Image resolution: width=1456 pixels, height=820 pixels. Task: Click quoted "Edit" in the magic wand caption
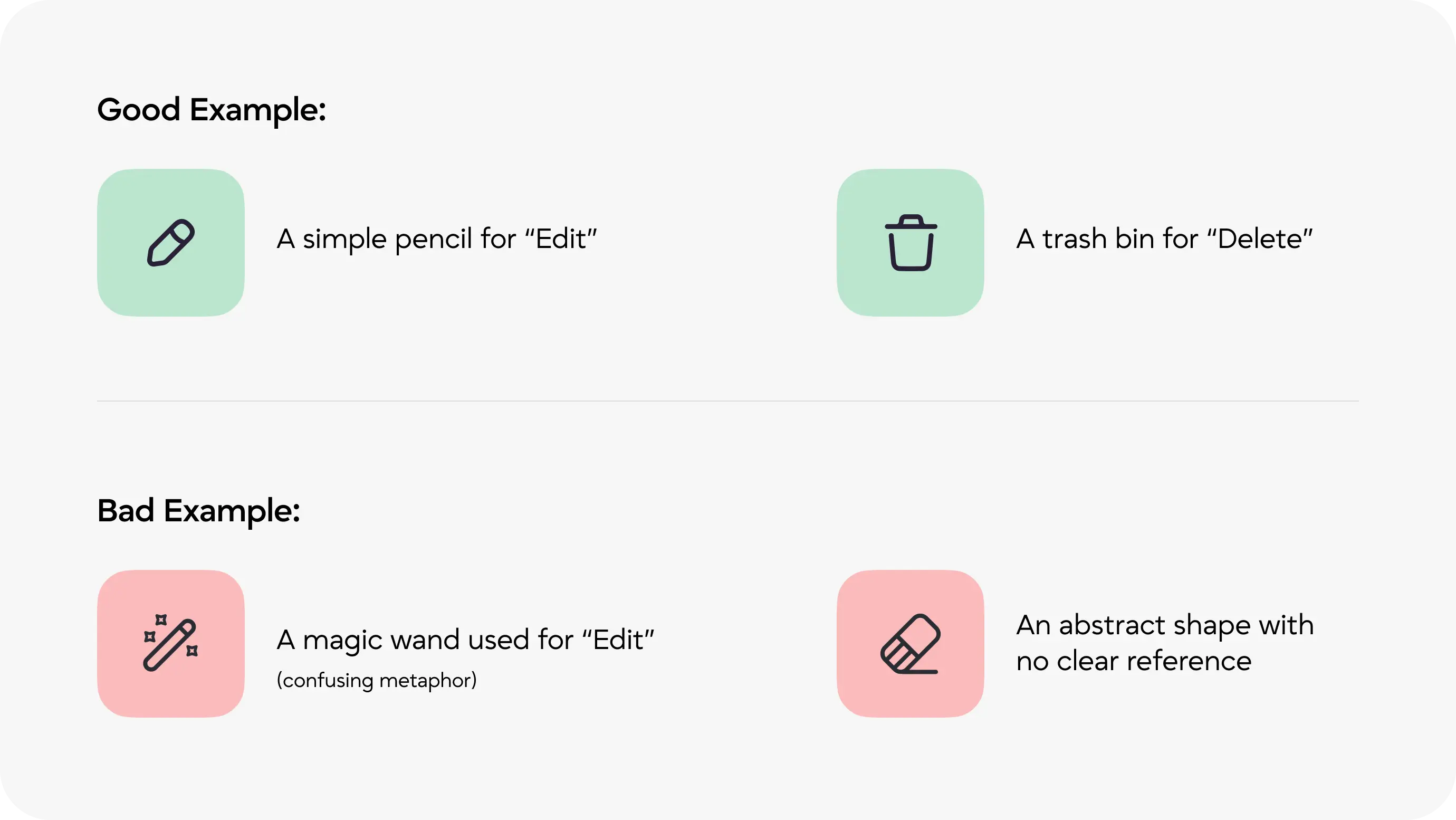pyautogui.click(x=618, y=640)
